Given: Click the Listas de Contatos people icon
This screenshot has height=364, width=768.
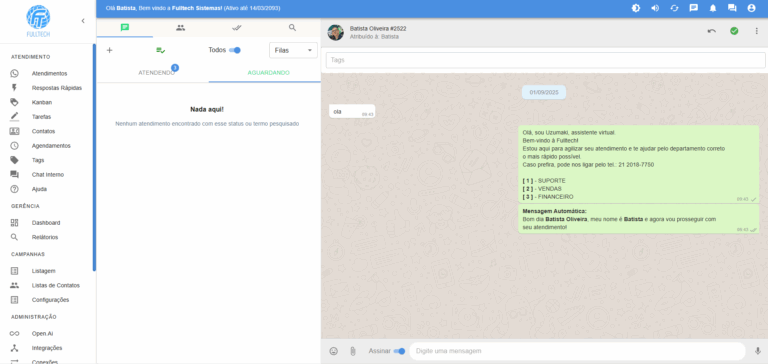Looking at the screenshot, I should click(x=14, y=285).
